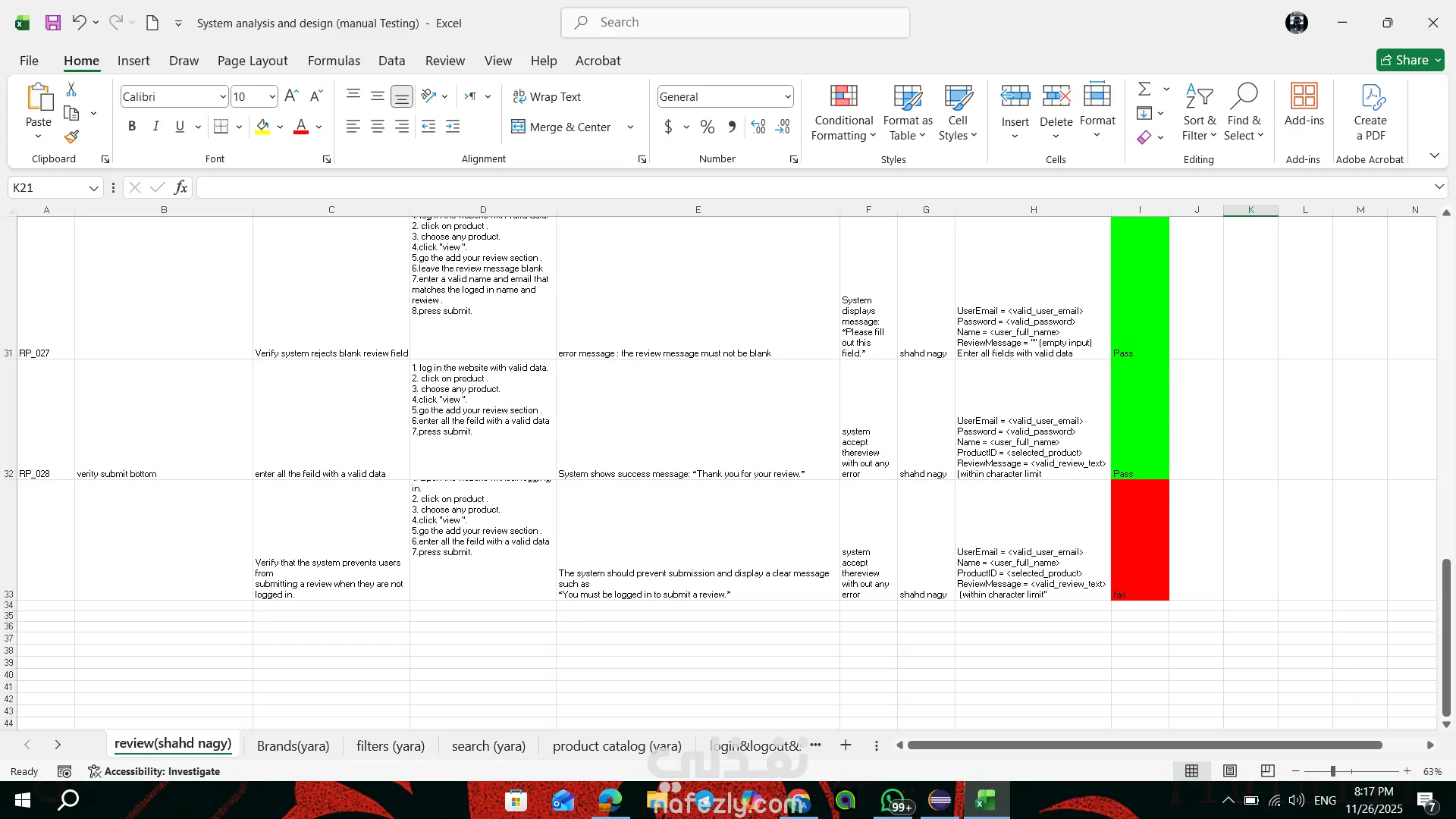
Task: Click the Search box in title bar
Action: point(736,23)
